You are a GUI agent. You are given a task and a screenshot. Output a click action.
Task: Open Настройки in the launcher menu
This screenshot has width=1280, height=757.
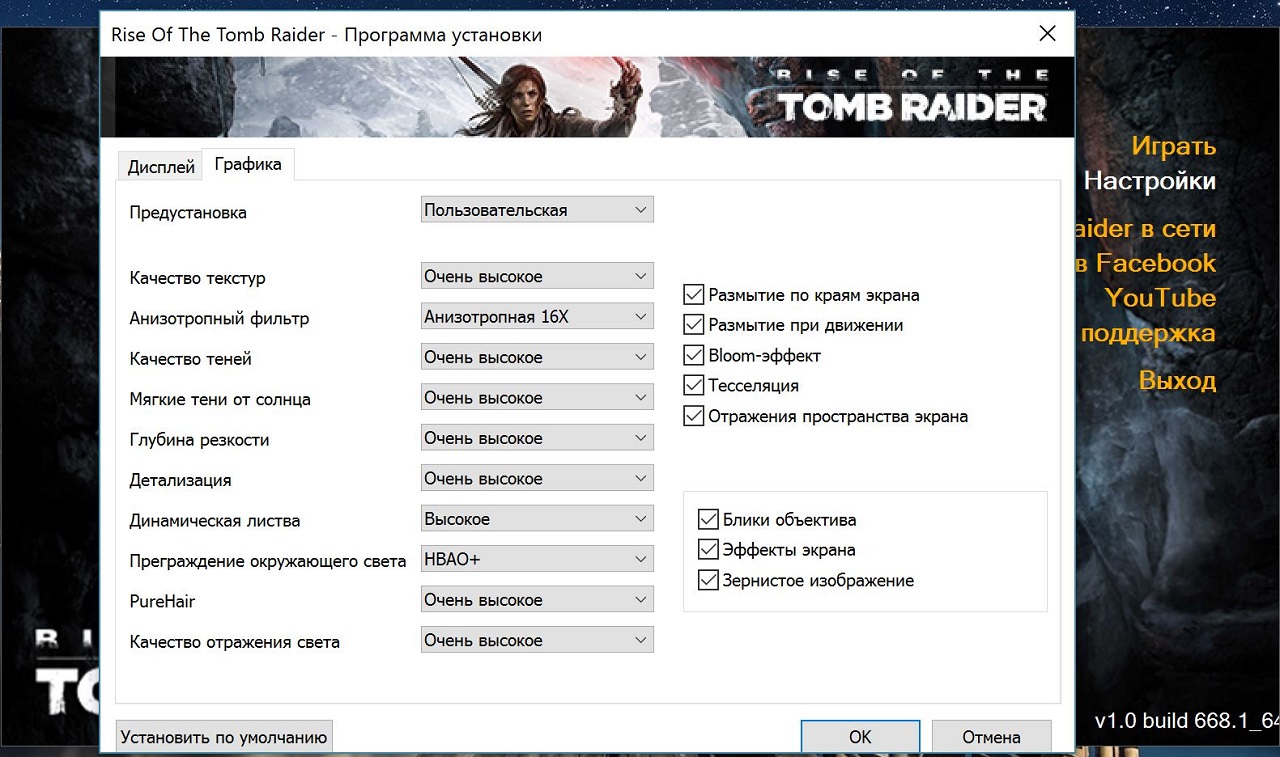point(1149,181)
